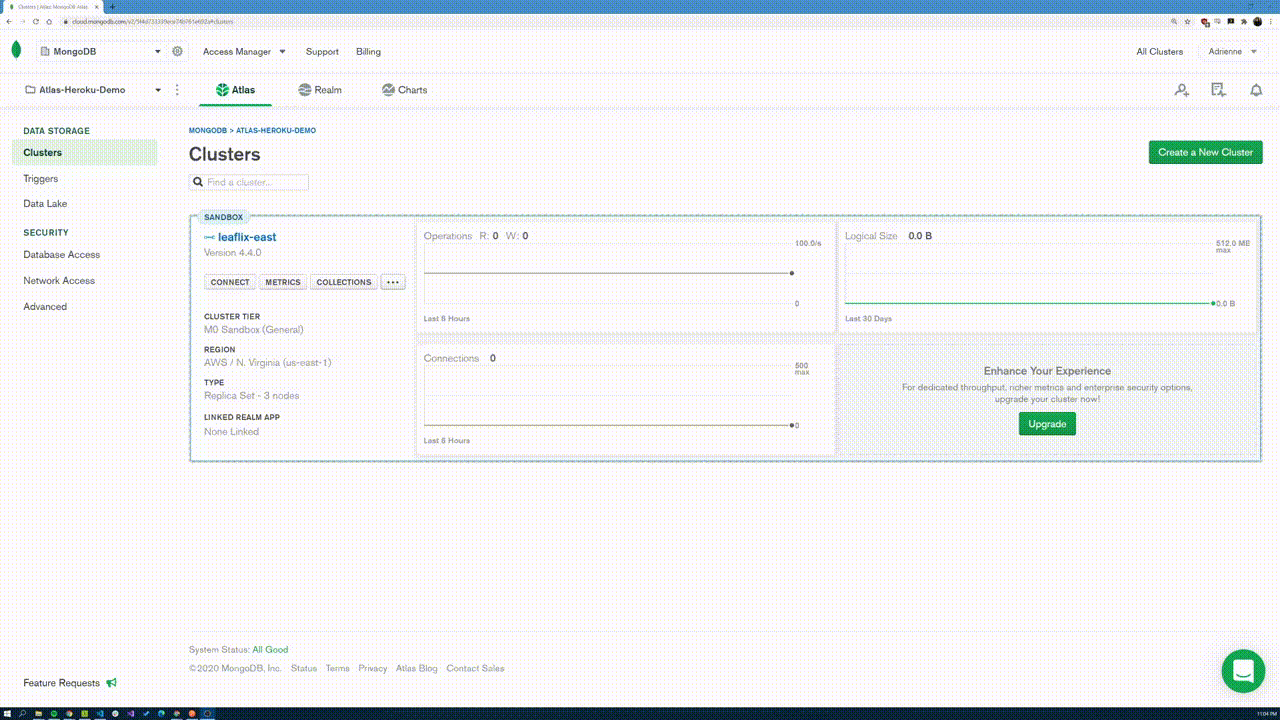Screen dimensions: 1280x720
Task: Open the cluster ellipsis more options
Action: coord(392,282)
